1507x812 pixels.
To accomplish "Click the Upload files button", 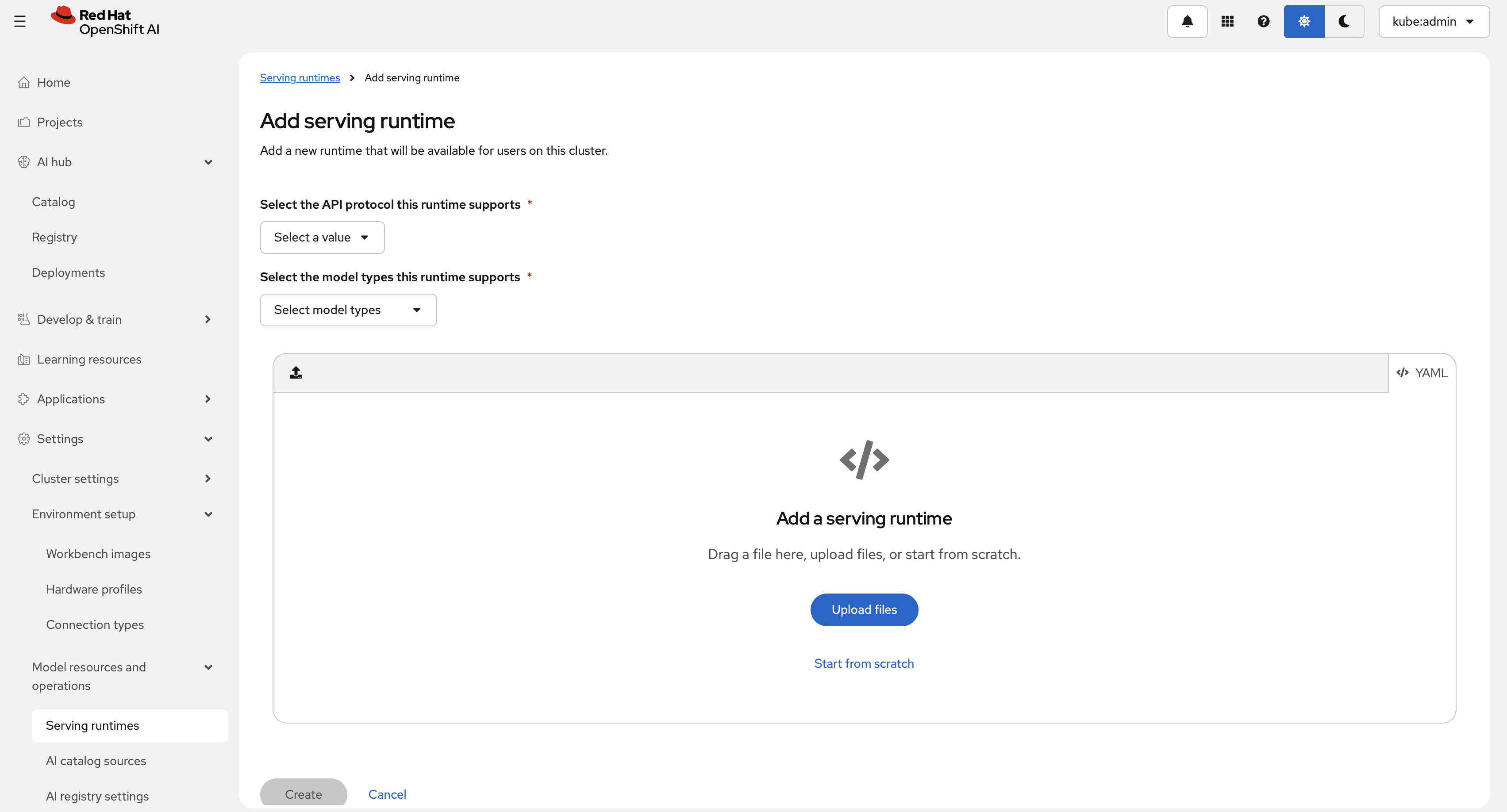I will coord(864,610).
